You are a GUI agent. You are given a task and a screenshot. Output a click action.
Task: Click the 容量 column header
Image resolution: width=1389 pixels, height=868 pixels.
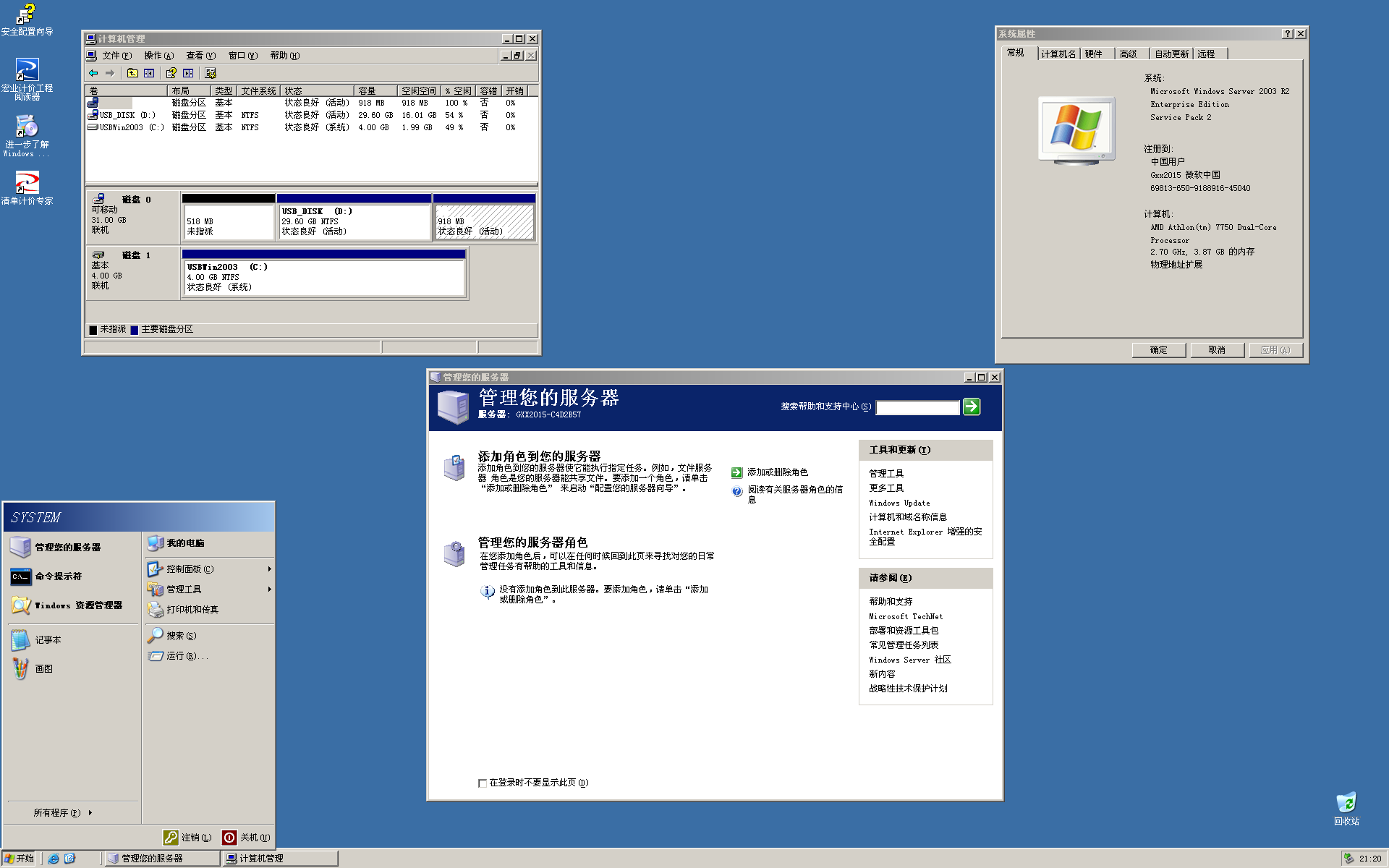tap(375, 91)
